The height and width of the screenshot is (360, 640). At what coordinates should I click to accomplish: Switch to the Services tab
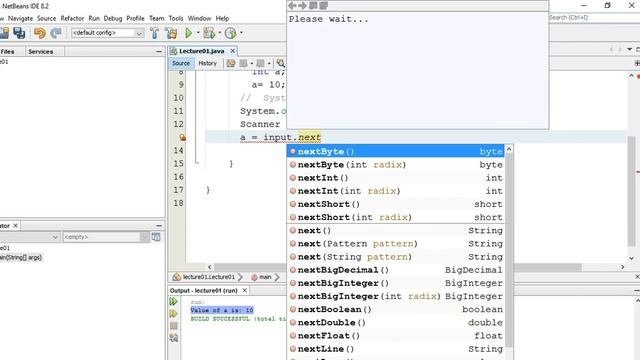[41, 51]
